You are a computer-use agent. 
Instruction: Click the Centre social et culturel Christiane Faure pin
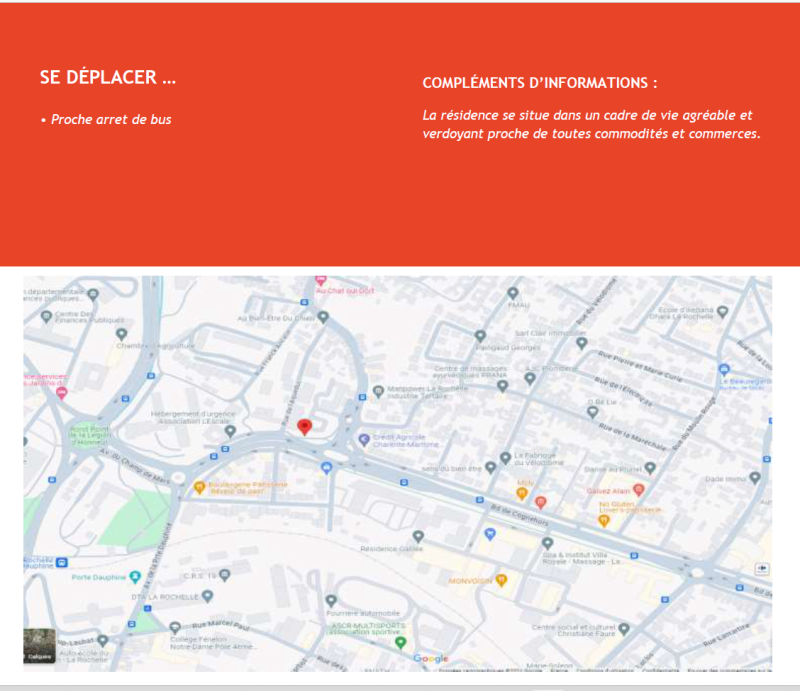[624, 628]
